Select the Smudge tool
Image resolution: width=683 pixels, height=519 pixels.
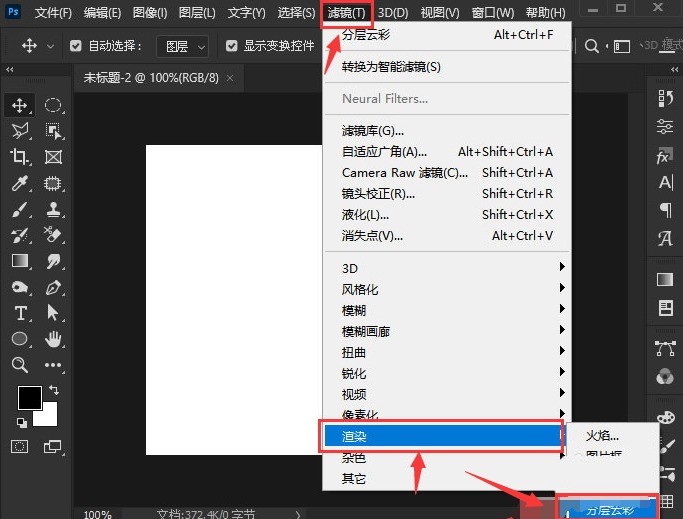pyautogui.click(x=53, y=261)
